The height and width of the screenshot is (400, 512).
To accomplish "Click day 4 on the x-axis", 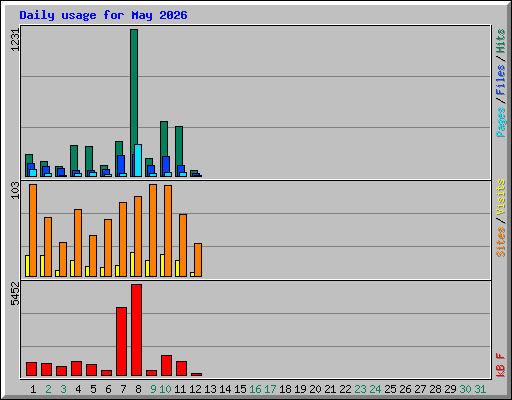I will pos(78,389).
